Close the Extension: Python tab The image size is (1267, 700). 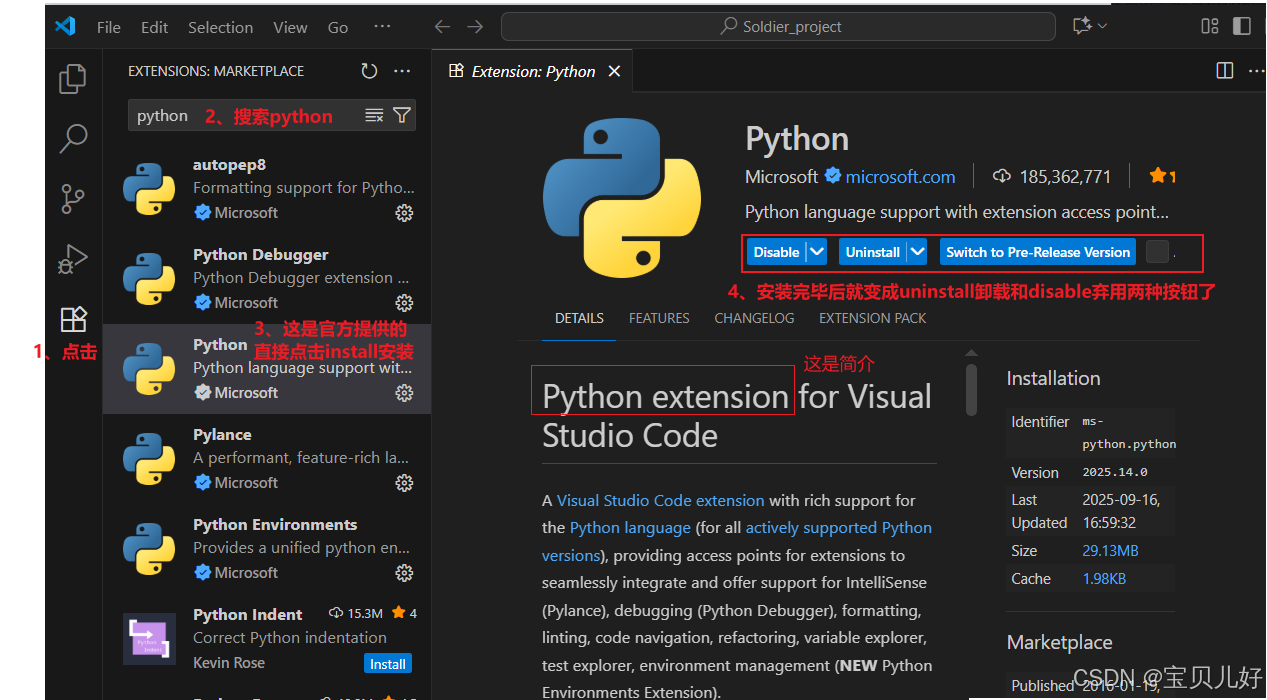click(x=614, y=71)
